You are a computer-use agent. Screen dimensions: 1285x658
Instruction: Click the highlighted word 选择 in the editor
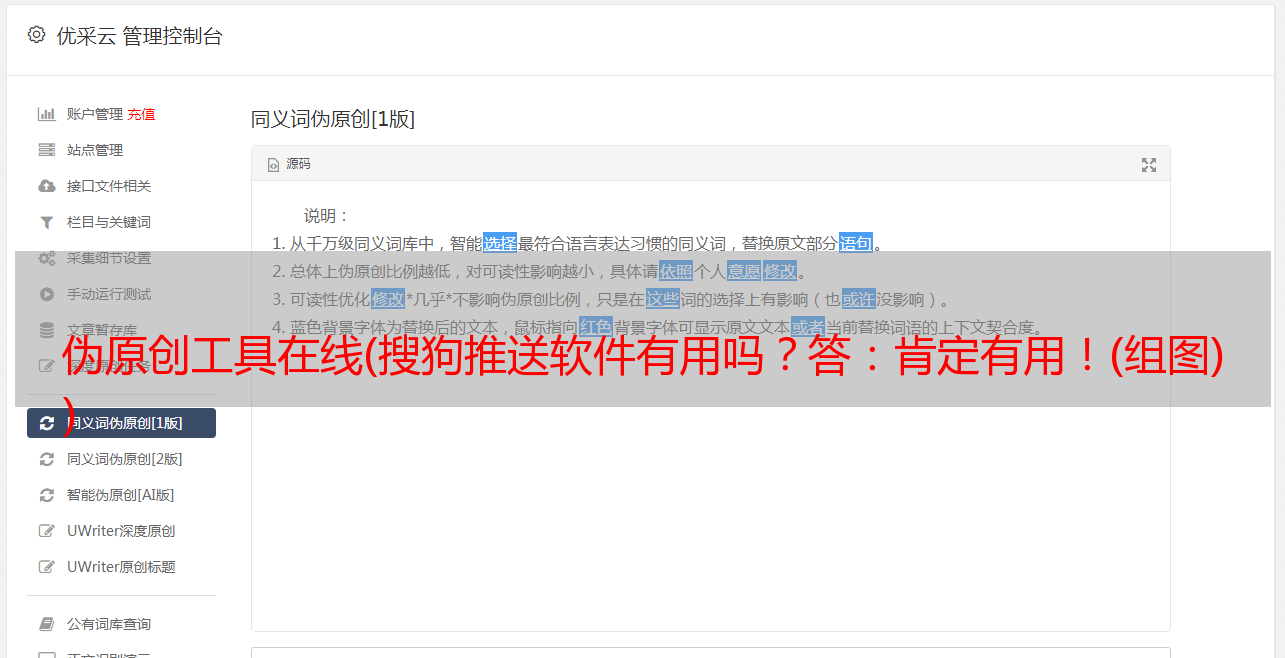tap(500, 243)
